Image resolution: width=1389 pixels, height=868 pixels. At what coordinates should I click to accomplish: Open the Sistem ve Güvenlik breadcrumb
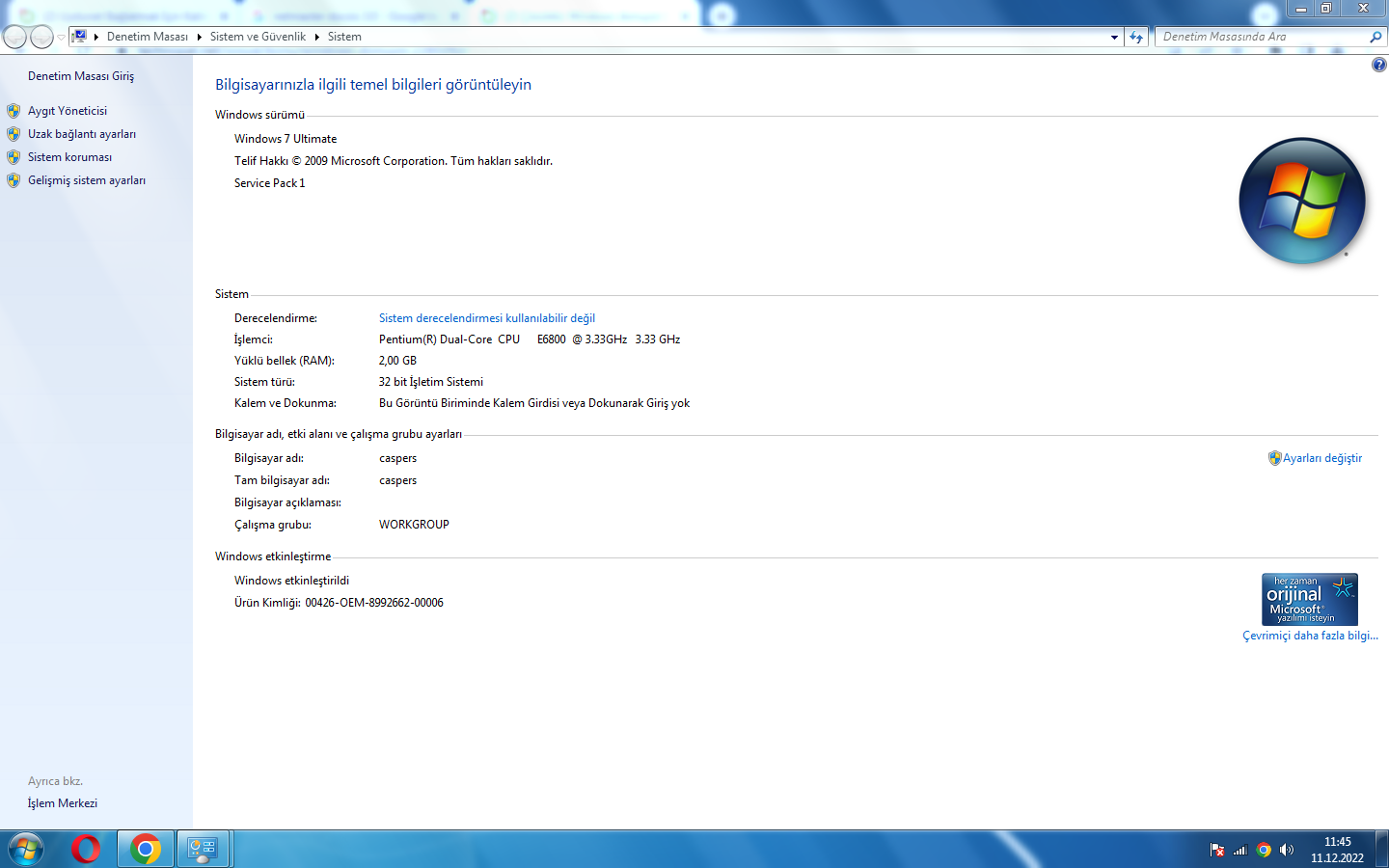click(258, 37)
